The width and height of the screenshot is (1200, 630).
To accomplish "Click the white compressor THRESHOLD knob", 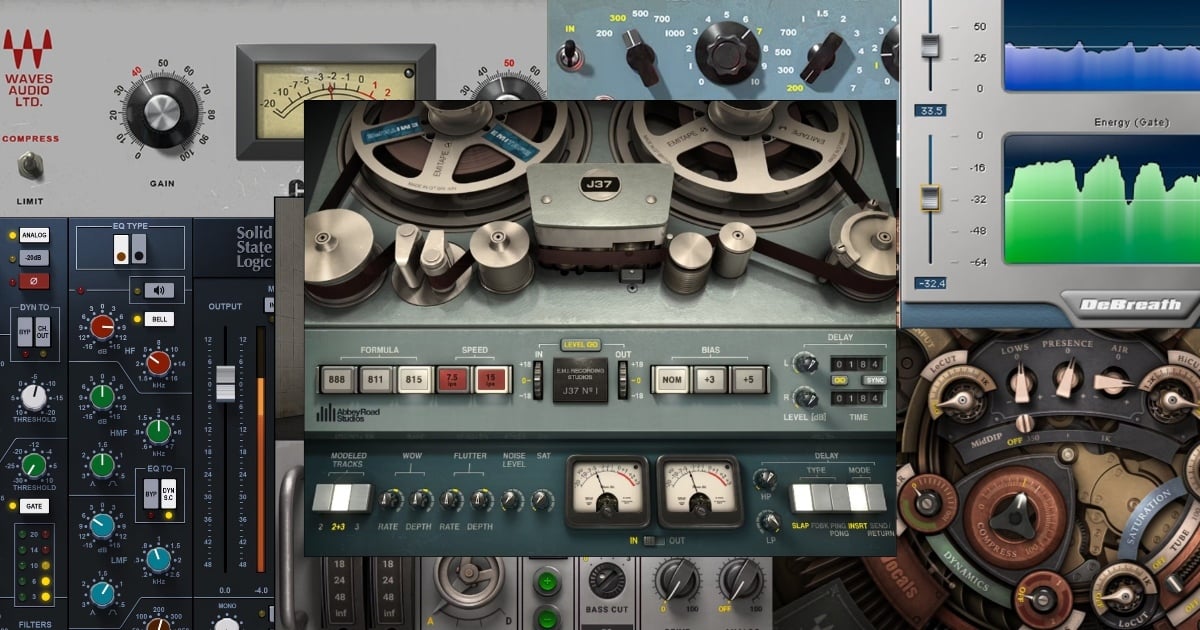I will click(x=34, y=398).
